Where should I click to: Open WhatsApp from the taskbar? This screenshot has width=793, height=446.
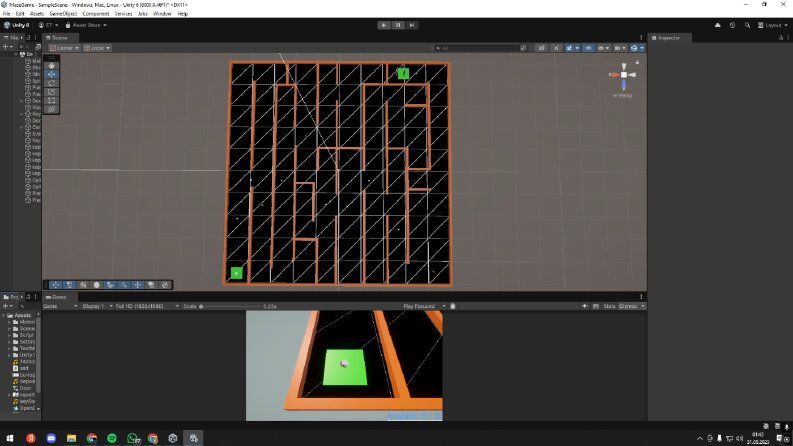tap(133, 438)
